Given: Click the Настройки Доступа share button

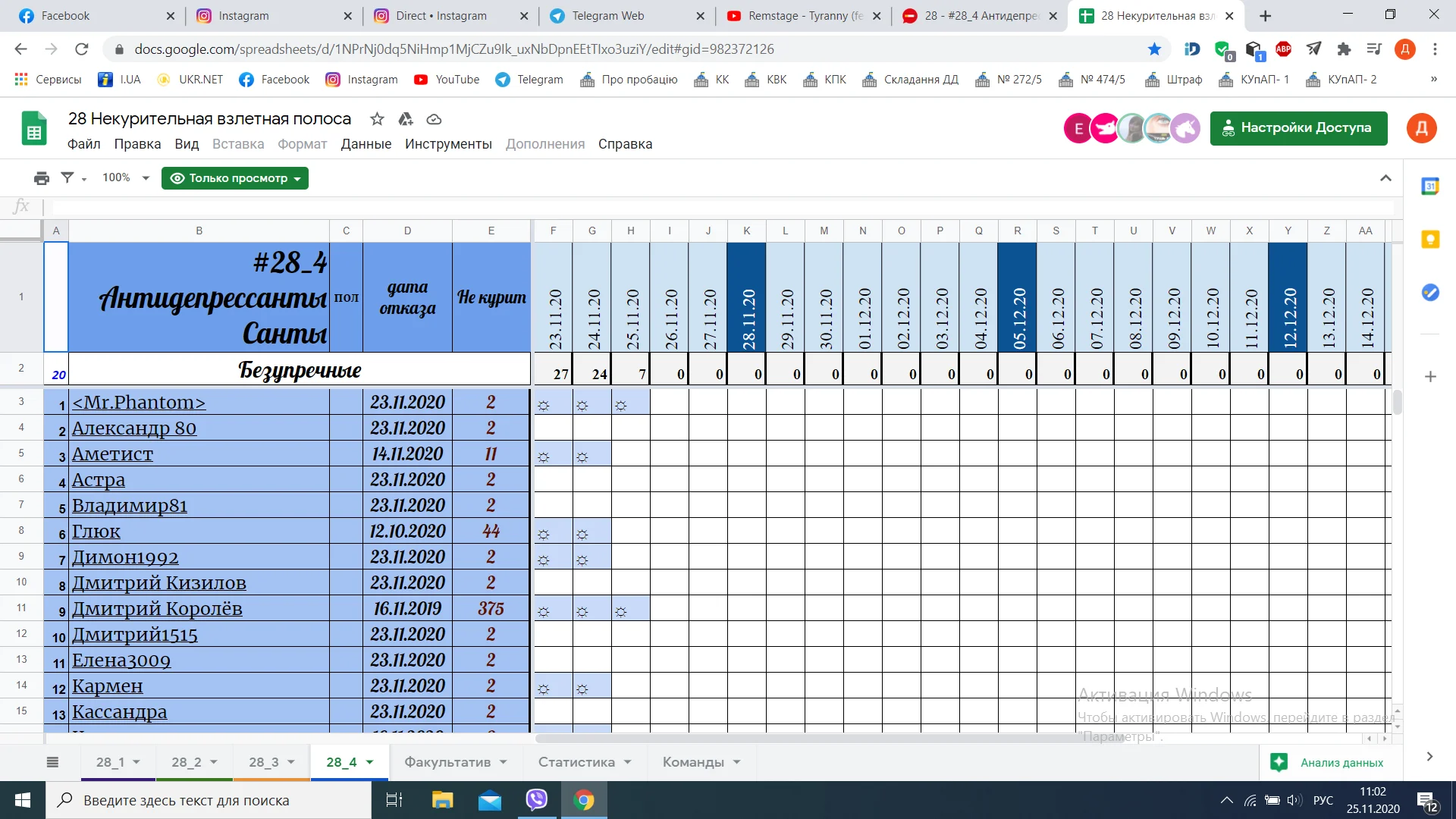Looking at the screenshot, I should [x=1298, y=127].
